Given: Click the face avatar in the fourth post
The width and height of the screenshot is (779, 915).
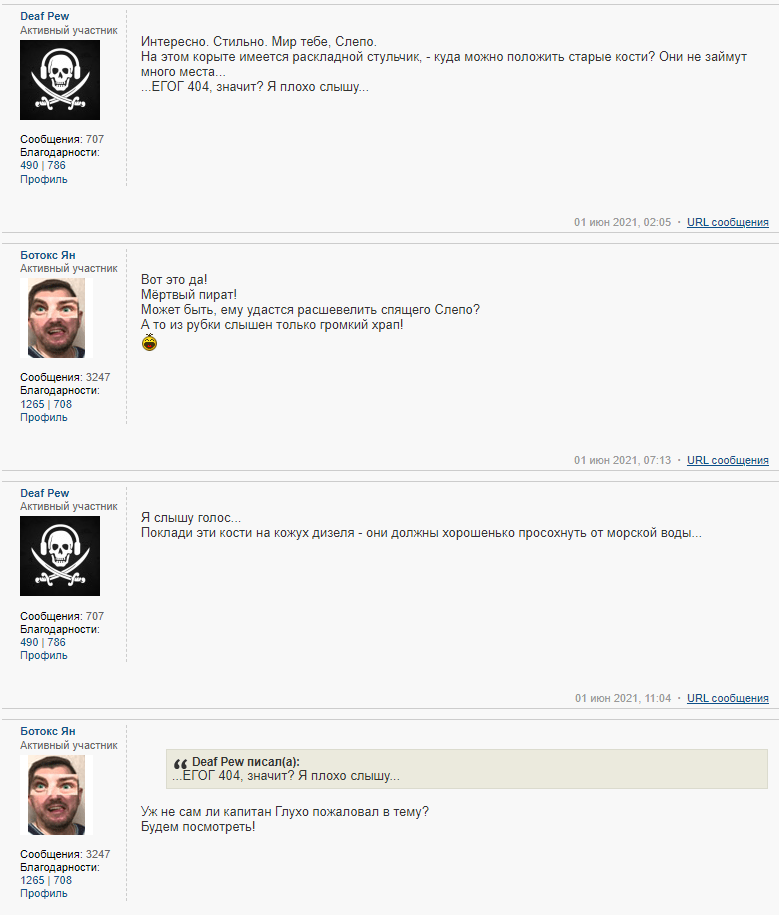Looking at the screenshot, I should [57, 795].
